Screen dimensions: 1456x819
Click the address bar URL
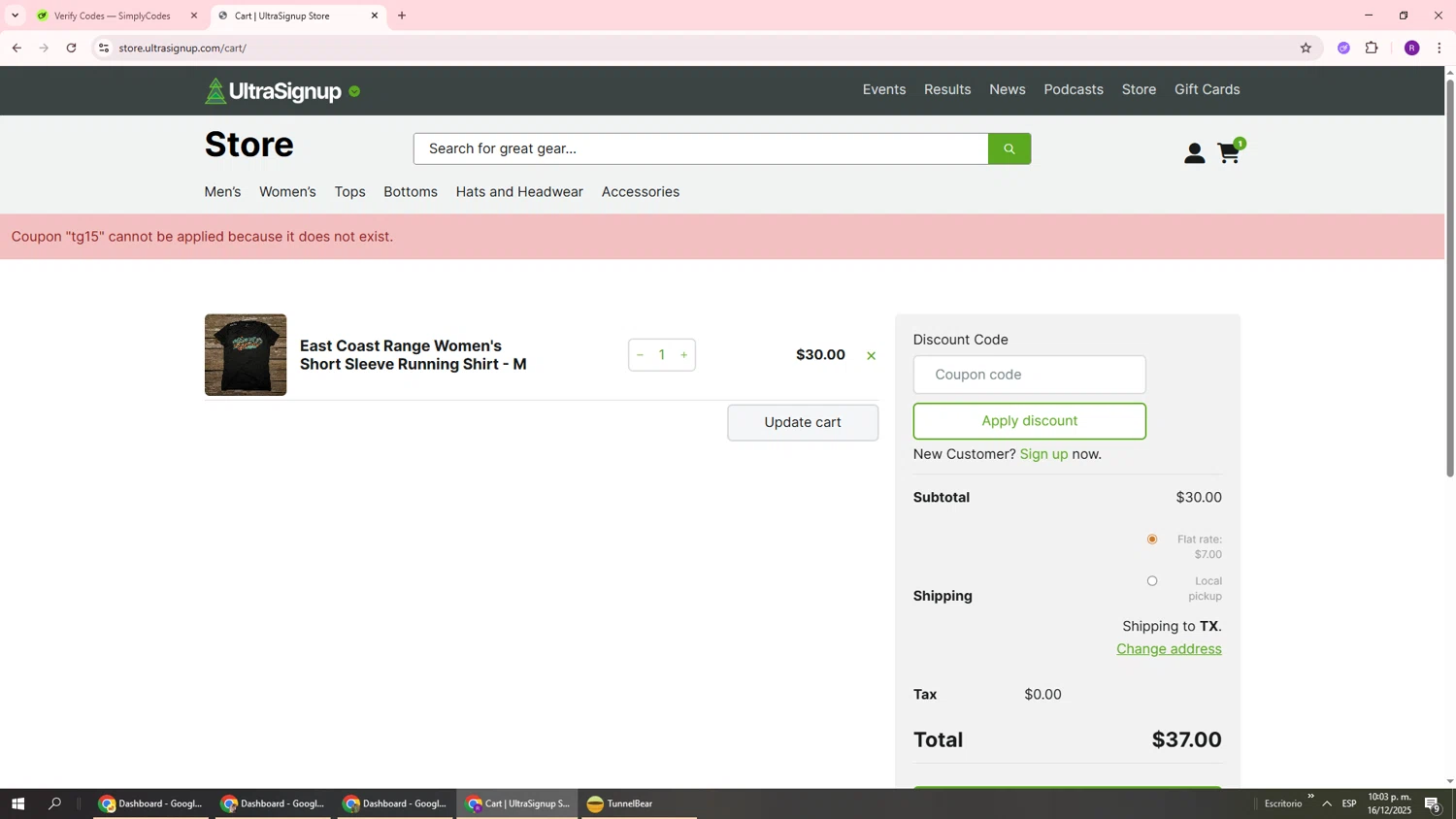point(182,48)
